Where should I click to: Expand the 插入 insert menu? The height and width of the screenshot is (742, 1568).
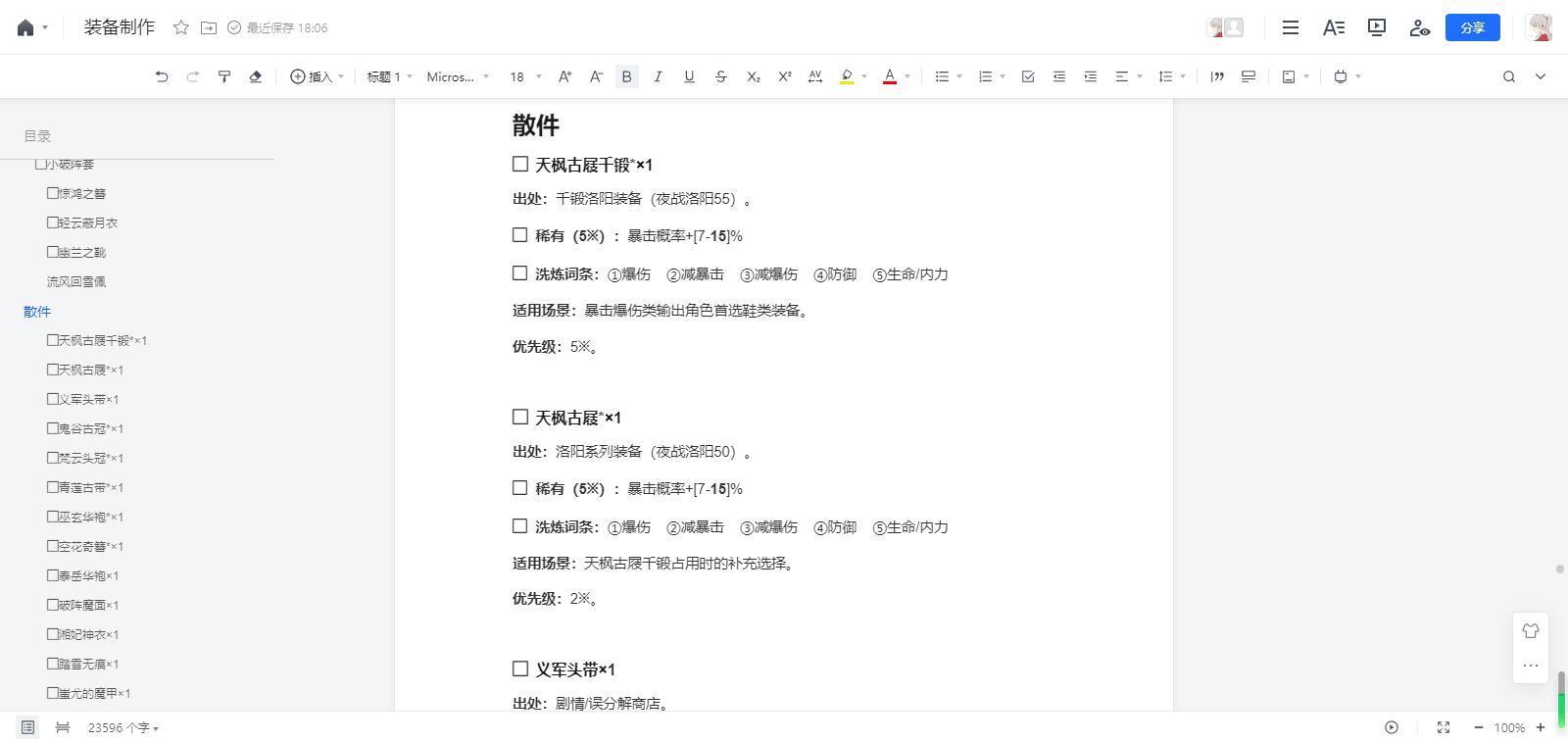[x=318, y=76]
